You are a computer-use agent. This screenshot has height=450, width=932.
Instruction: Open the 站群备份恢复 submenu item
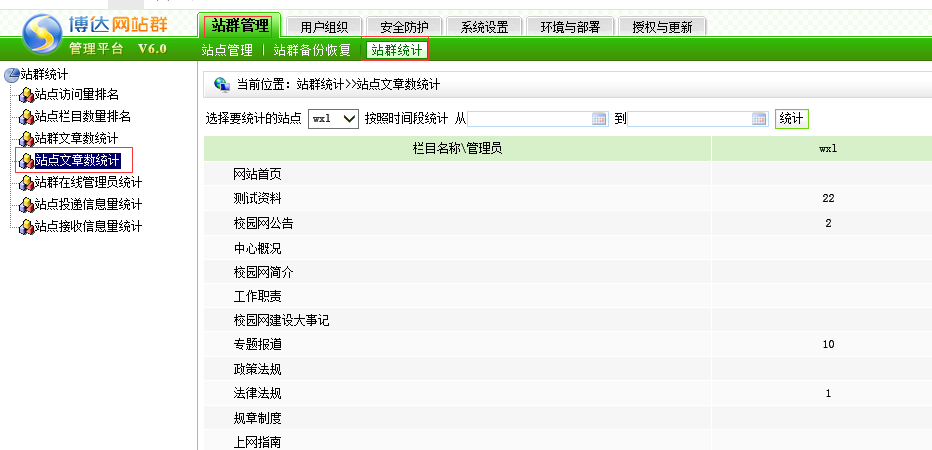pos(312,49)
